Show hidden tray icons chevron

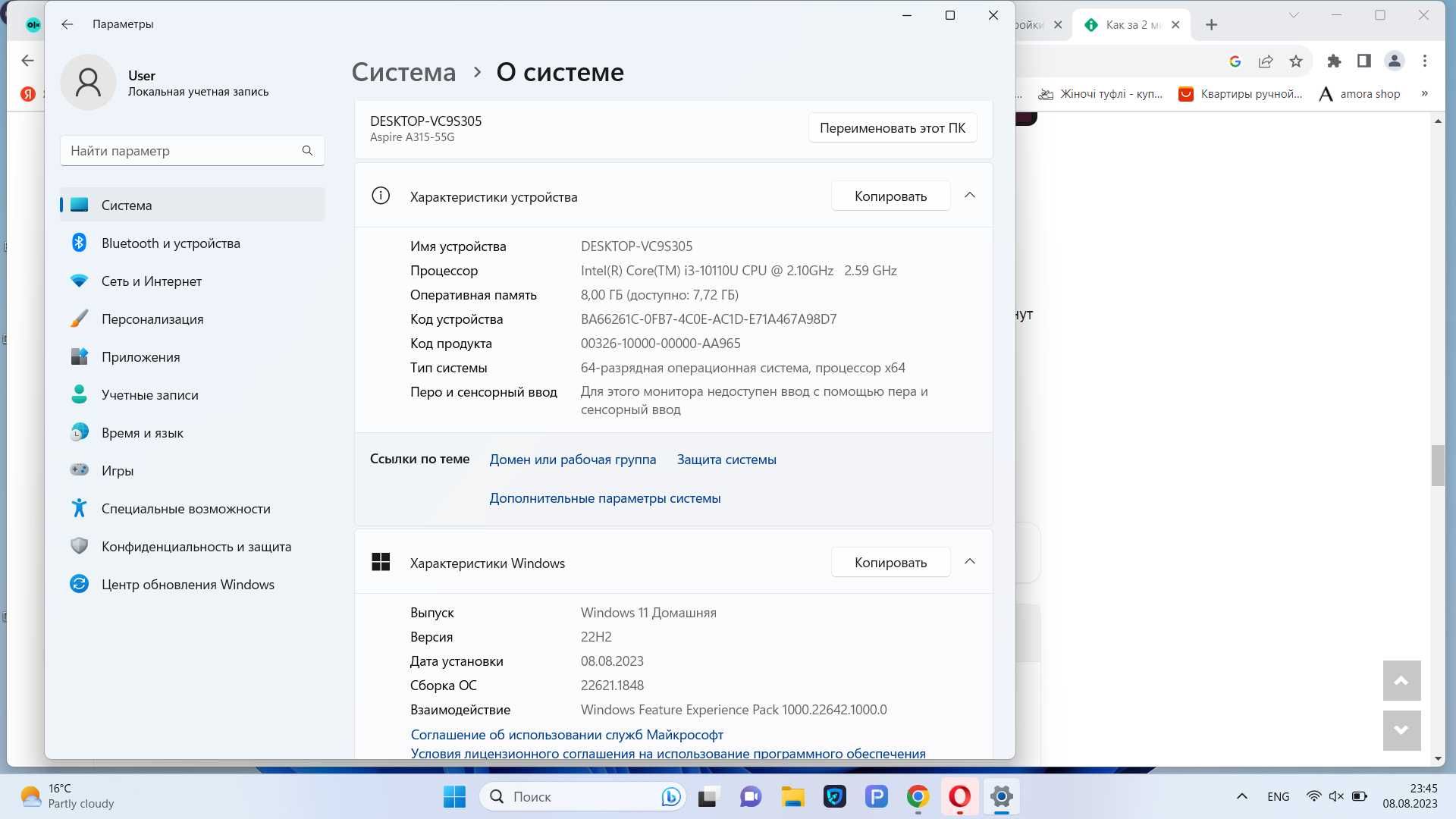coord(1241,796)
